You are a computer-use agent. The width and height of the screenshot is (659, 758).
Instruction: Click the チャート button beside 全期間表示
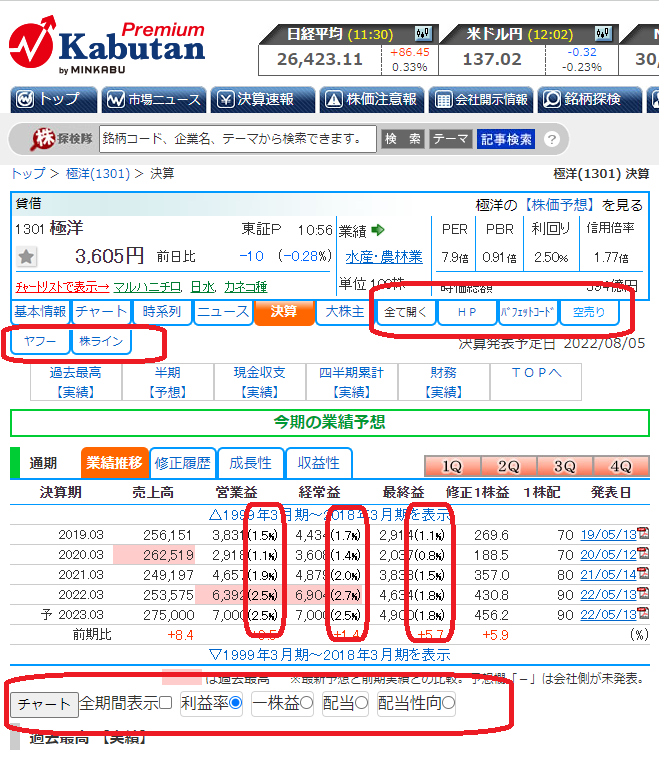click(44, 704)
